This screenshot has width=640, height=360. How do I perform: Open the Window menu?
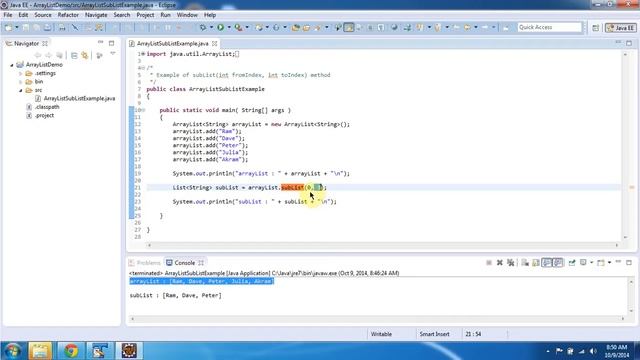[x=187, y=15]
